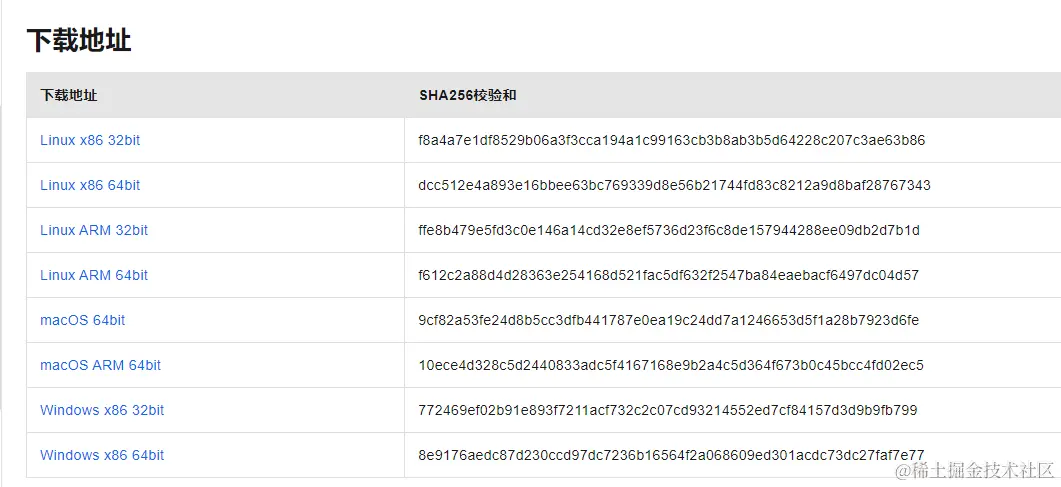Download the Linux ARM 64bit package

pyautogui.click(x=94, y=275)
